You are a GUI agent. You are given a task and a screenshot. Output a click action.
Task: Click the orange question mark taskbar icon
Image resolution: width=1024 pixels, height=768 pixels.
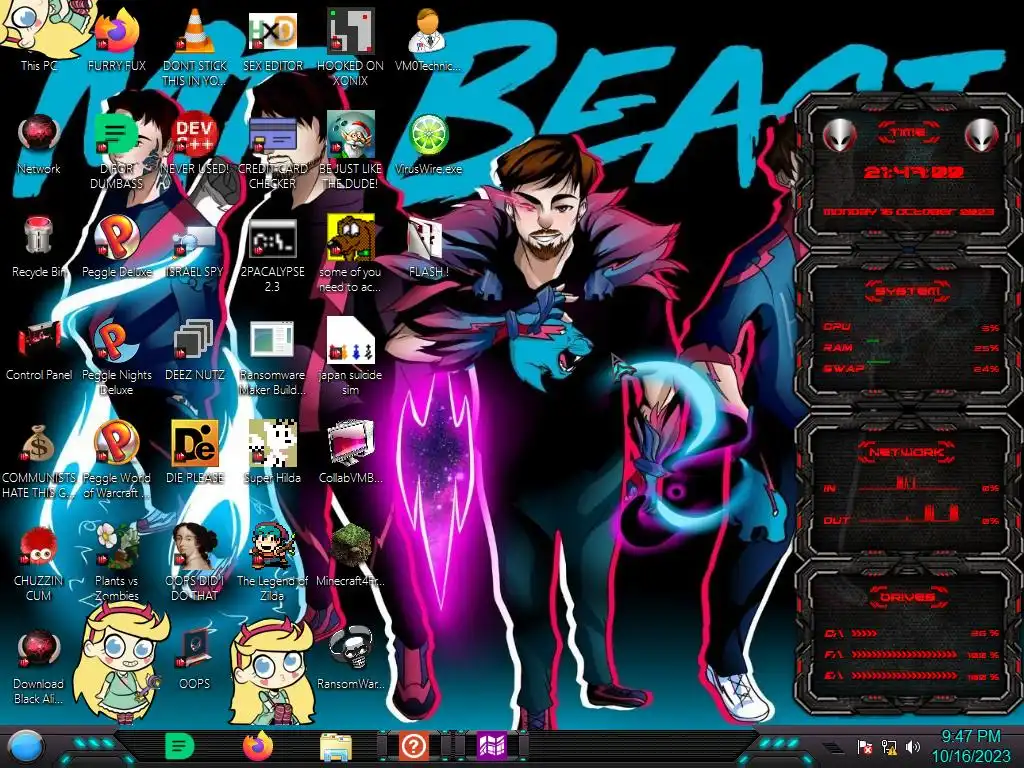[x=413, y=746]
